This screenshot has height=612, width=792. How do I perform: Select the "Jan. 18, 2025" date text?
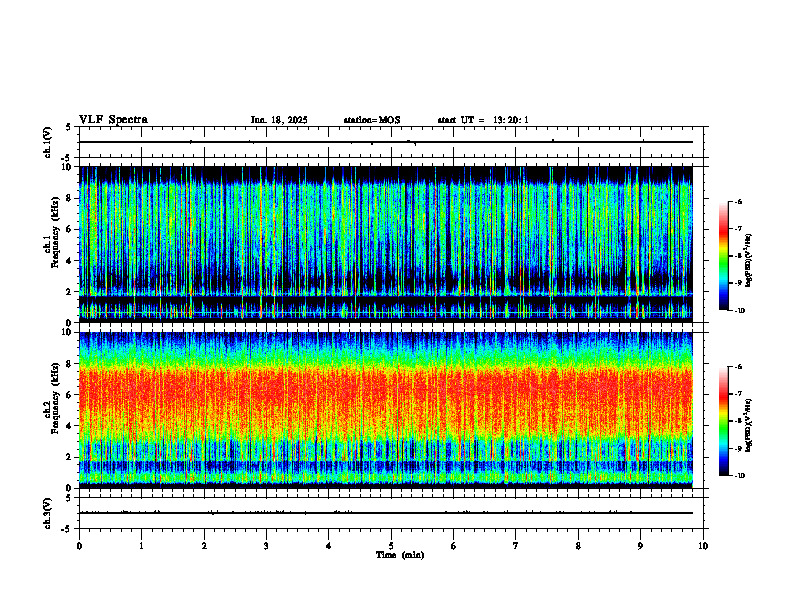(279, 120)
